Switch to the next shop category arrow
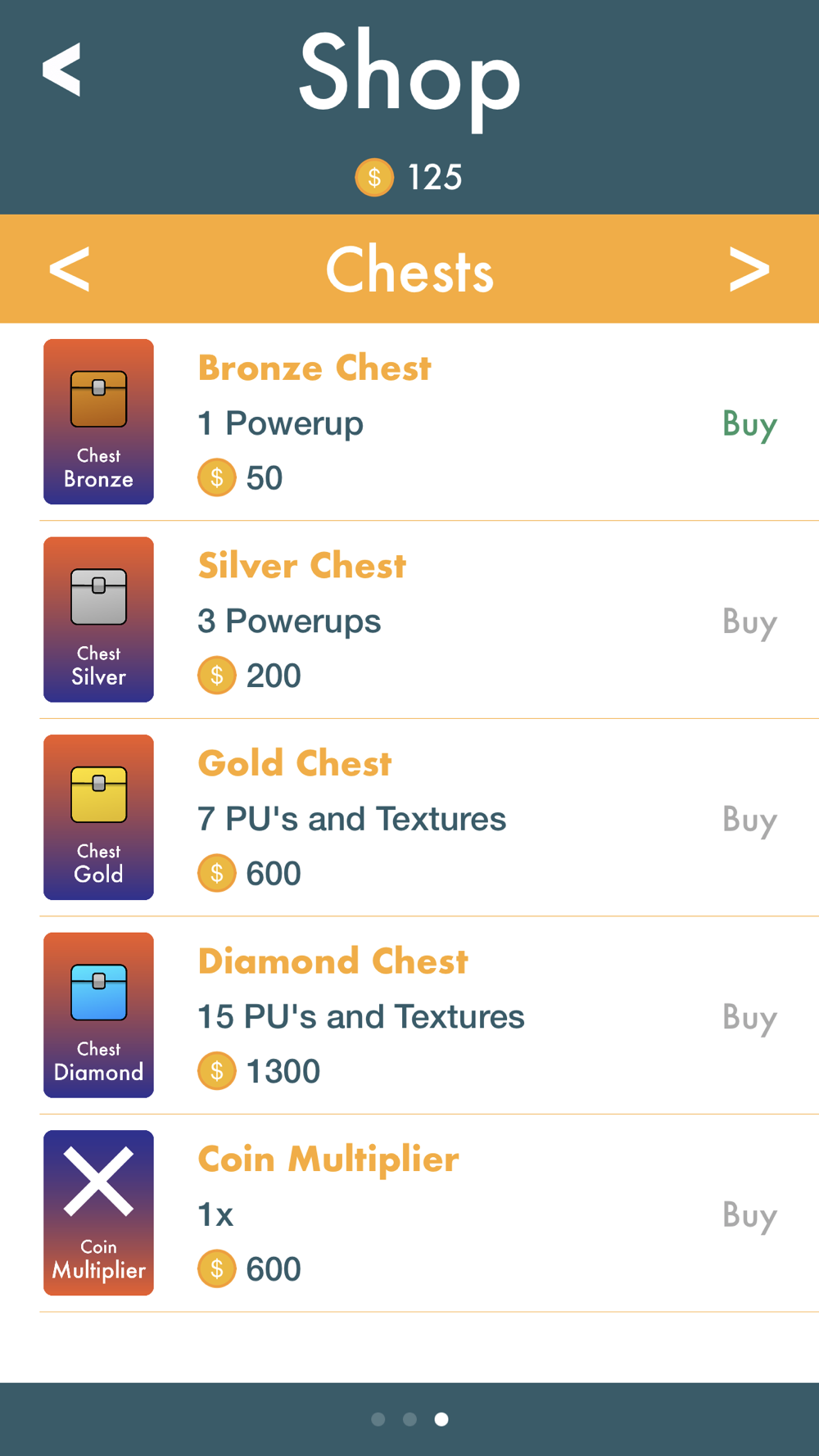Image resolution: width=819 pixels, height=1456 pixels. point(749,269)
